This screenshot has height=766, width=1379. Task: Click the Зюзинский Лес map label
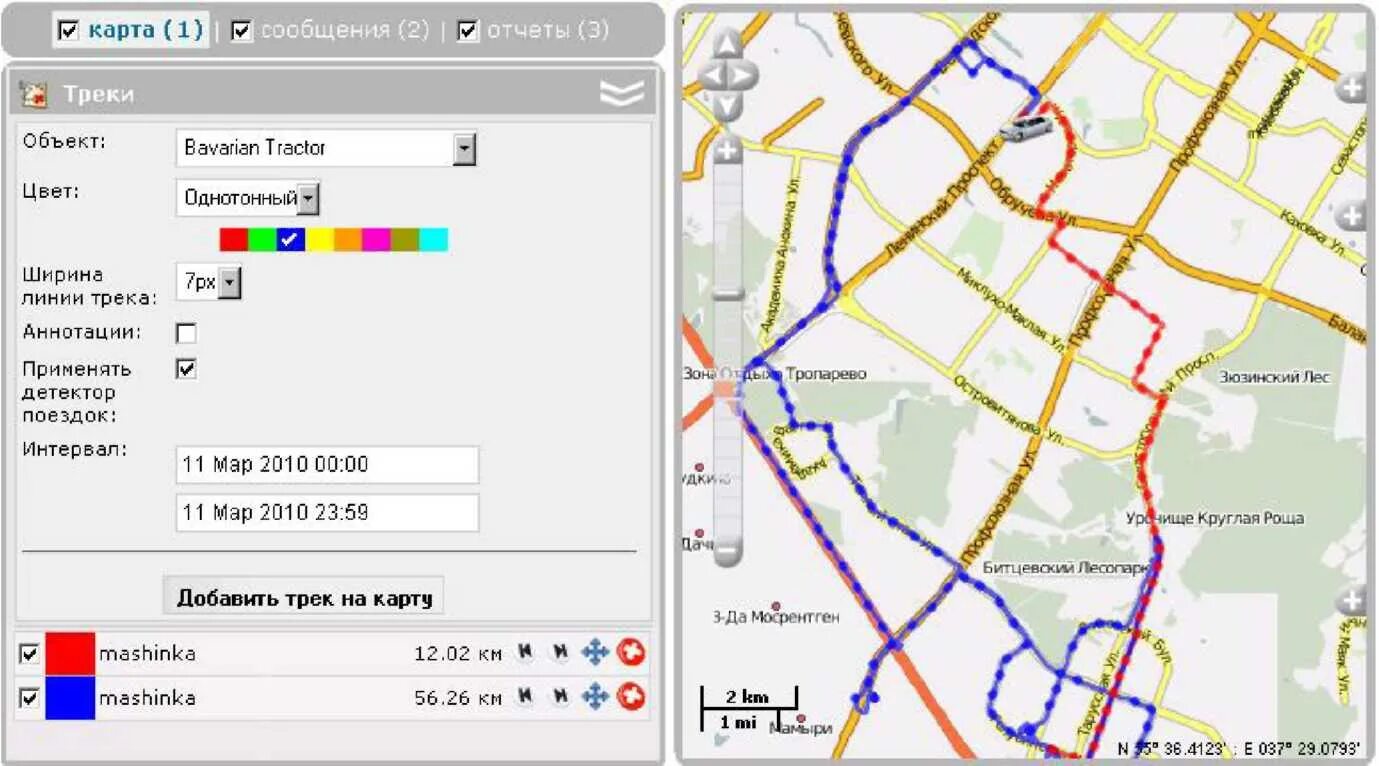(1275, 377)
